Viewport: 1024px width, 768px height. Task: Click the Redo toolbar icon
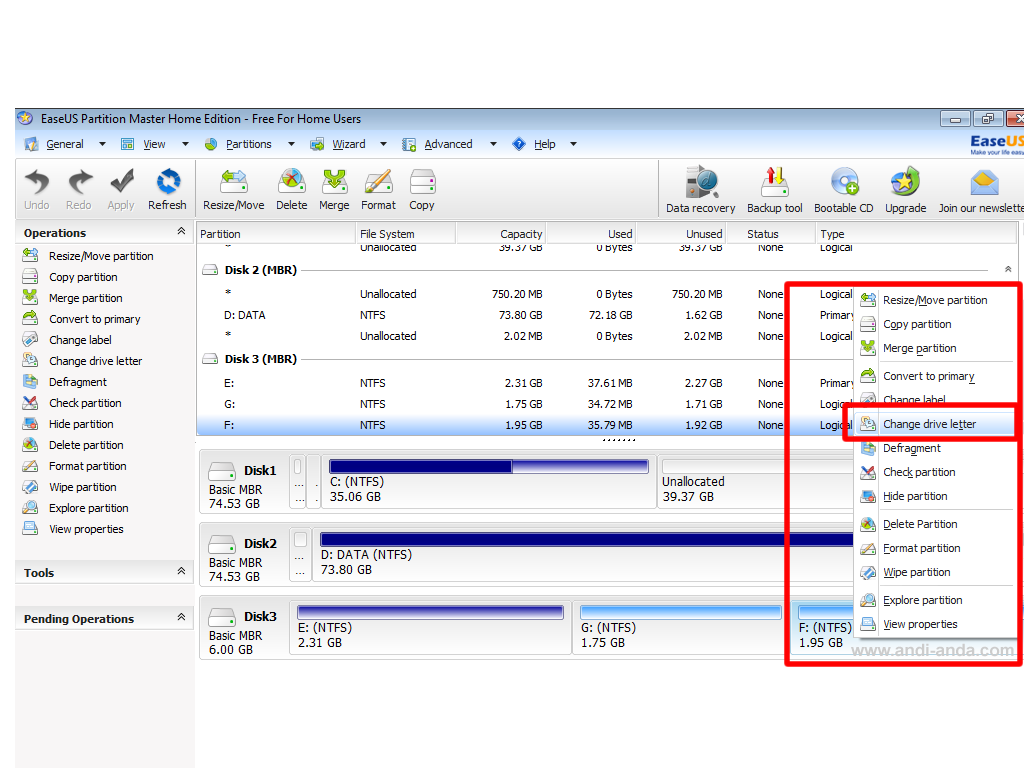(x=79, y=188)
